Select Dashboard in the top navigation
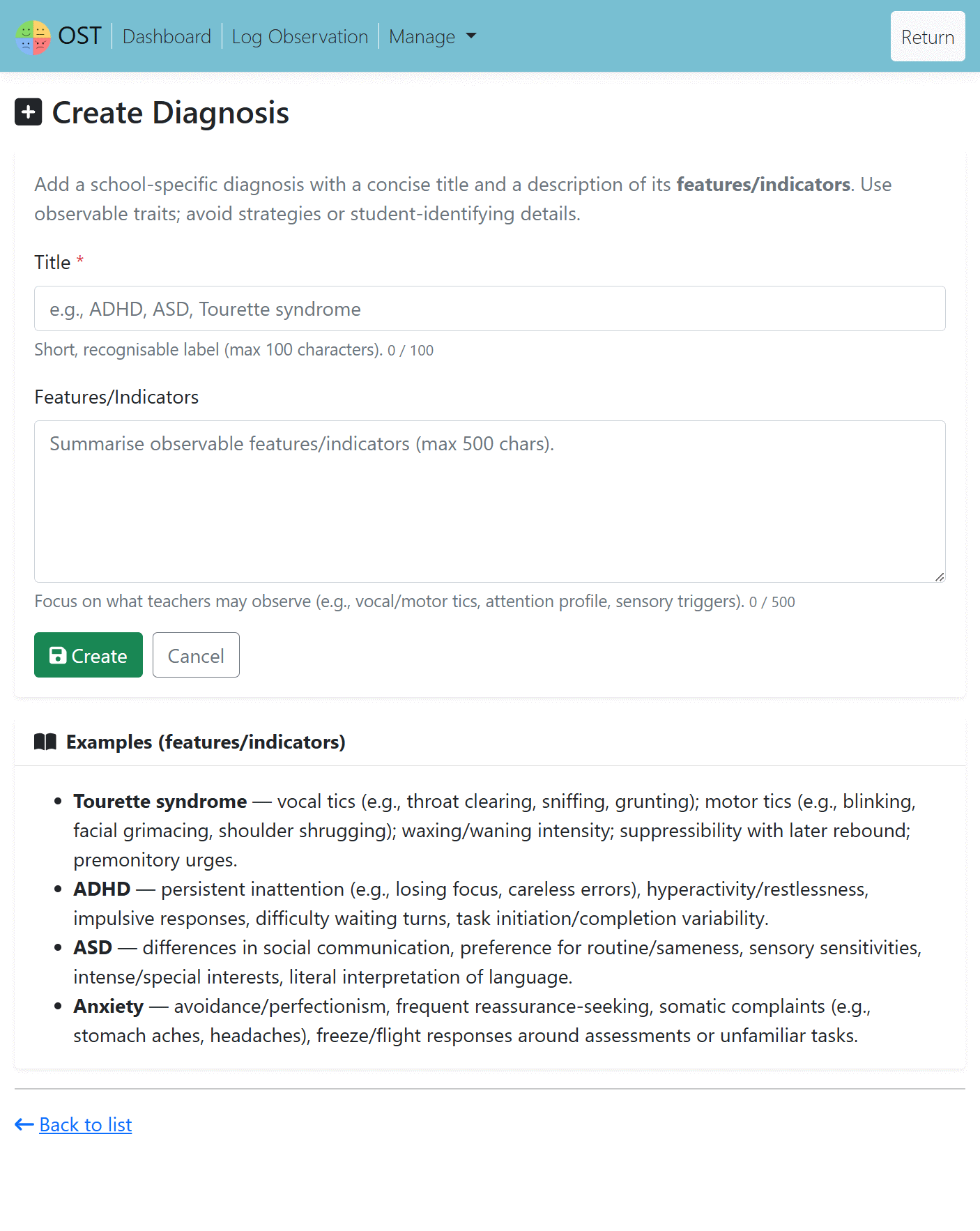Screen dimensions: 980x1231 (167, 36)
